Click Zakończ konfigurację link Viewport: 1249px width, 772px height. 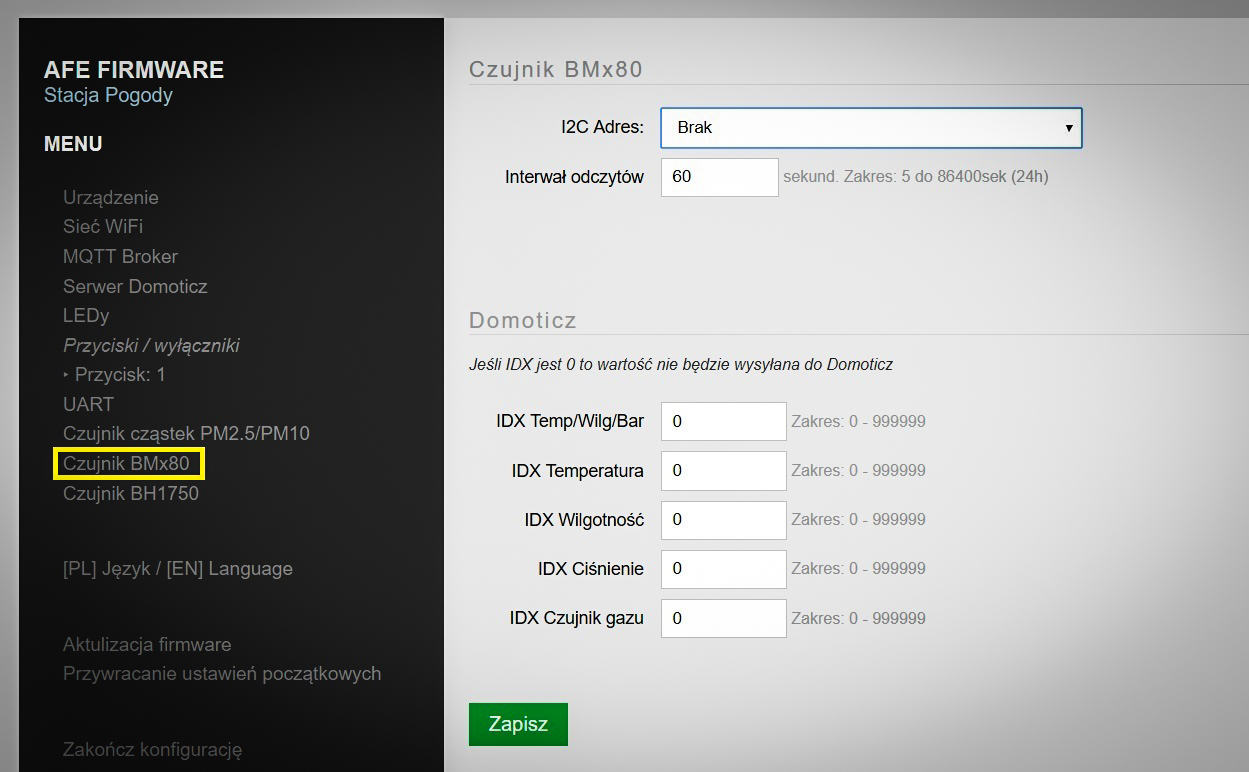(x=153, y=749)
